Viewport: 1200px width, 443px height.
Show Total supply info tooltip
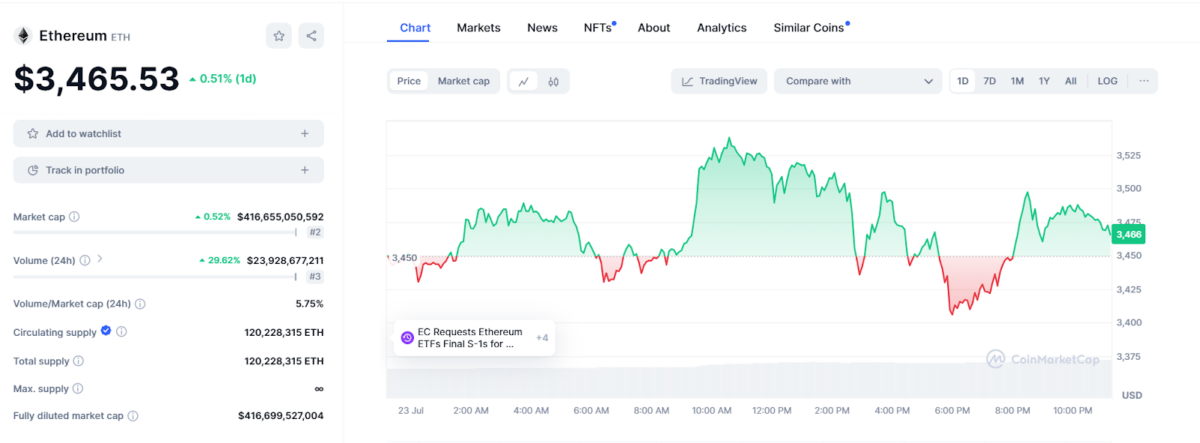(78, 360)
